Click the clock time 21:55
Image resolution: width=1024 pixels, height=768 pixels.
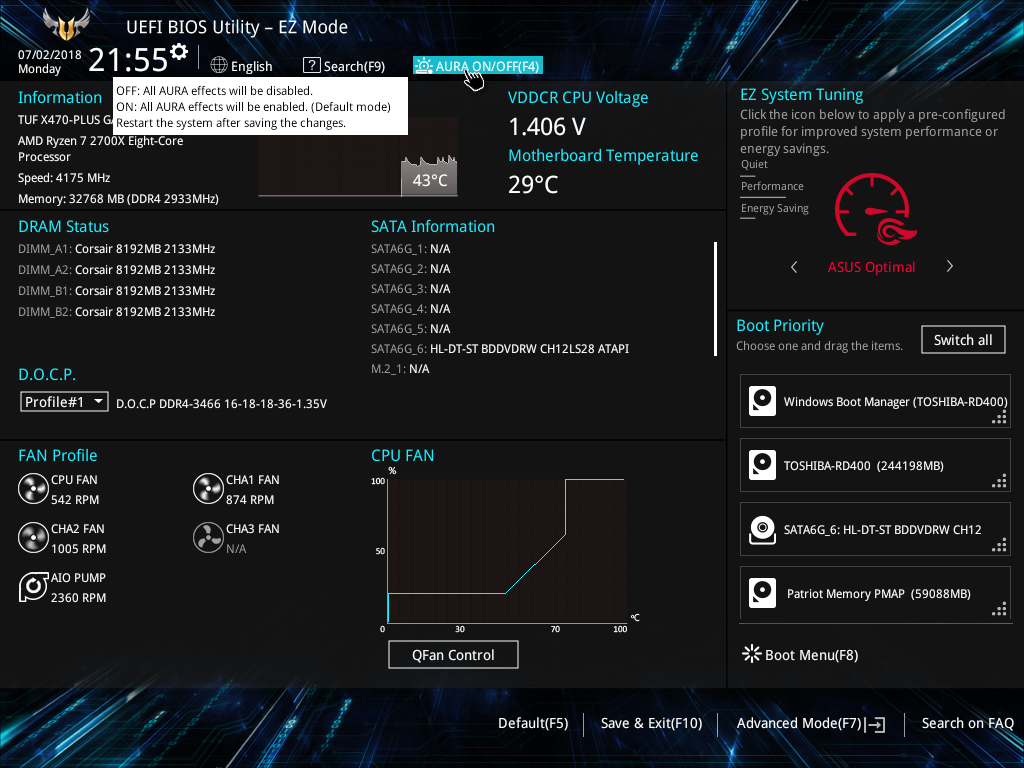[128, 60]
